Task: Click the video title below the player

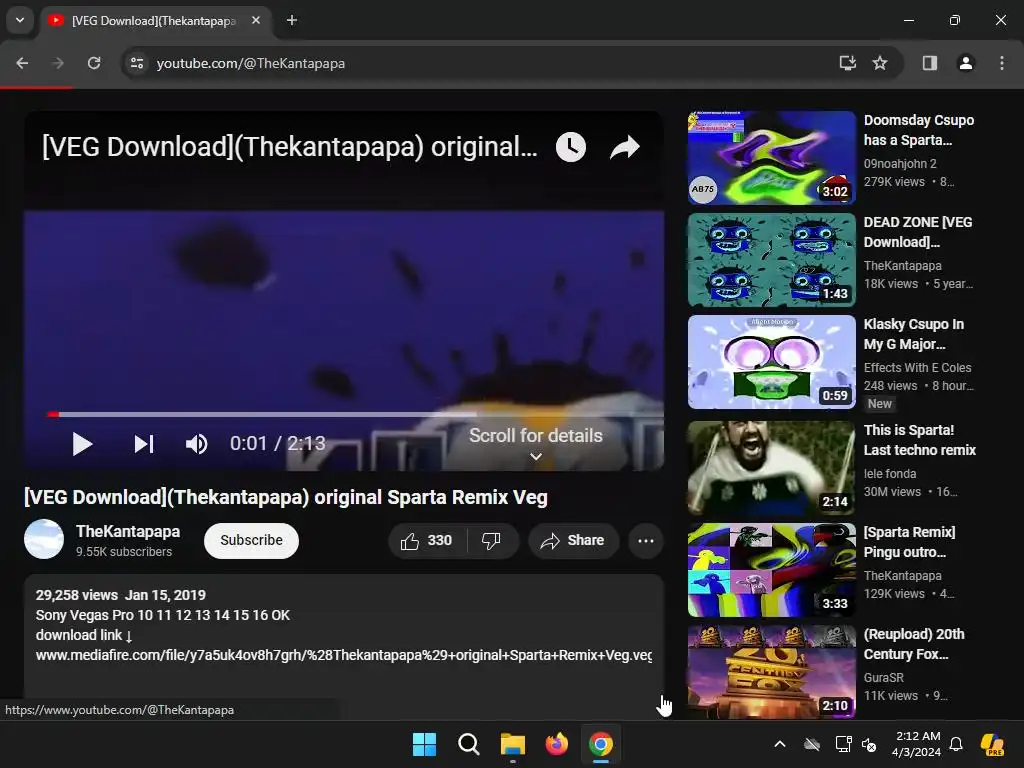Action: pos(285,497)
